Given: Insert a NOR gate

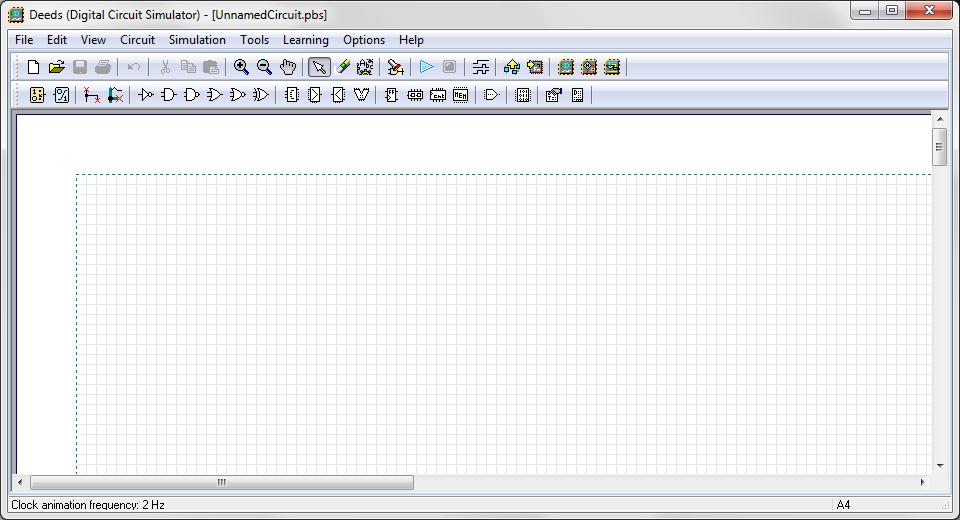Looking at the screenshot, I should tap(238, 95).
